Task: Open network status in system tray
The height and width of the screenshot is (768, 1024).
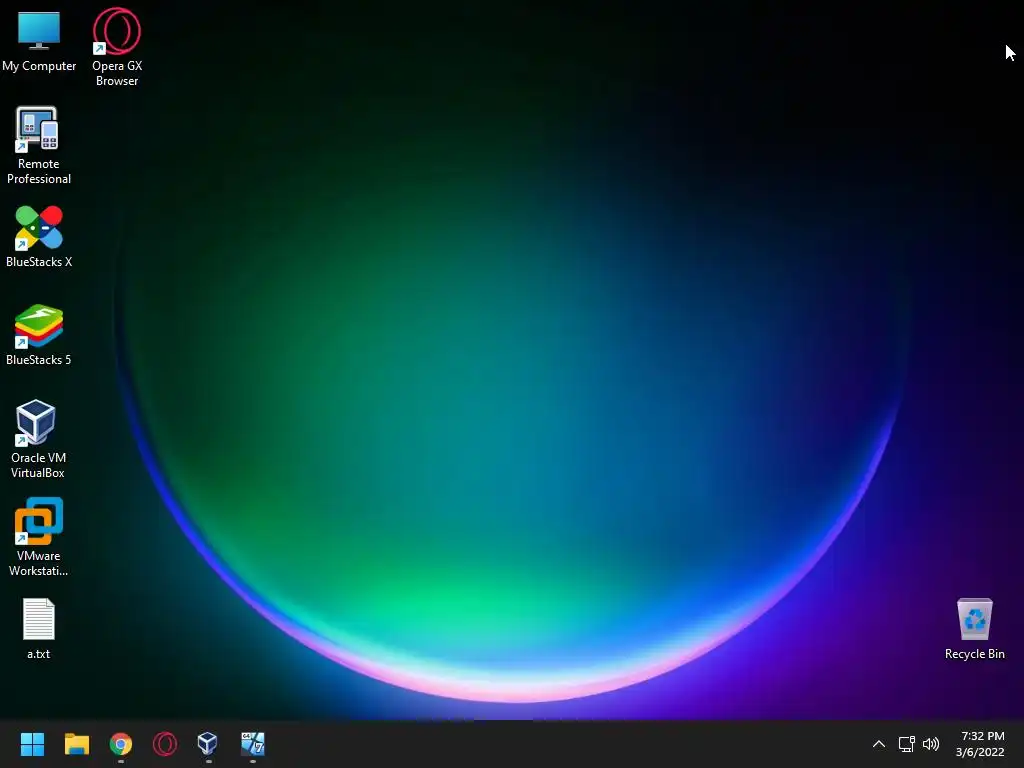Action: coord(906,744)
